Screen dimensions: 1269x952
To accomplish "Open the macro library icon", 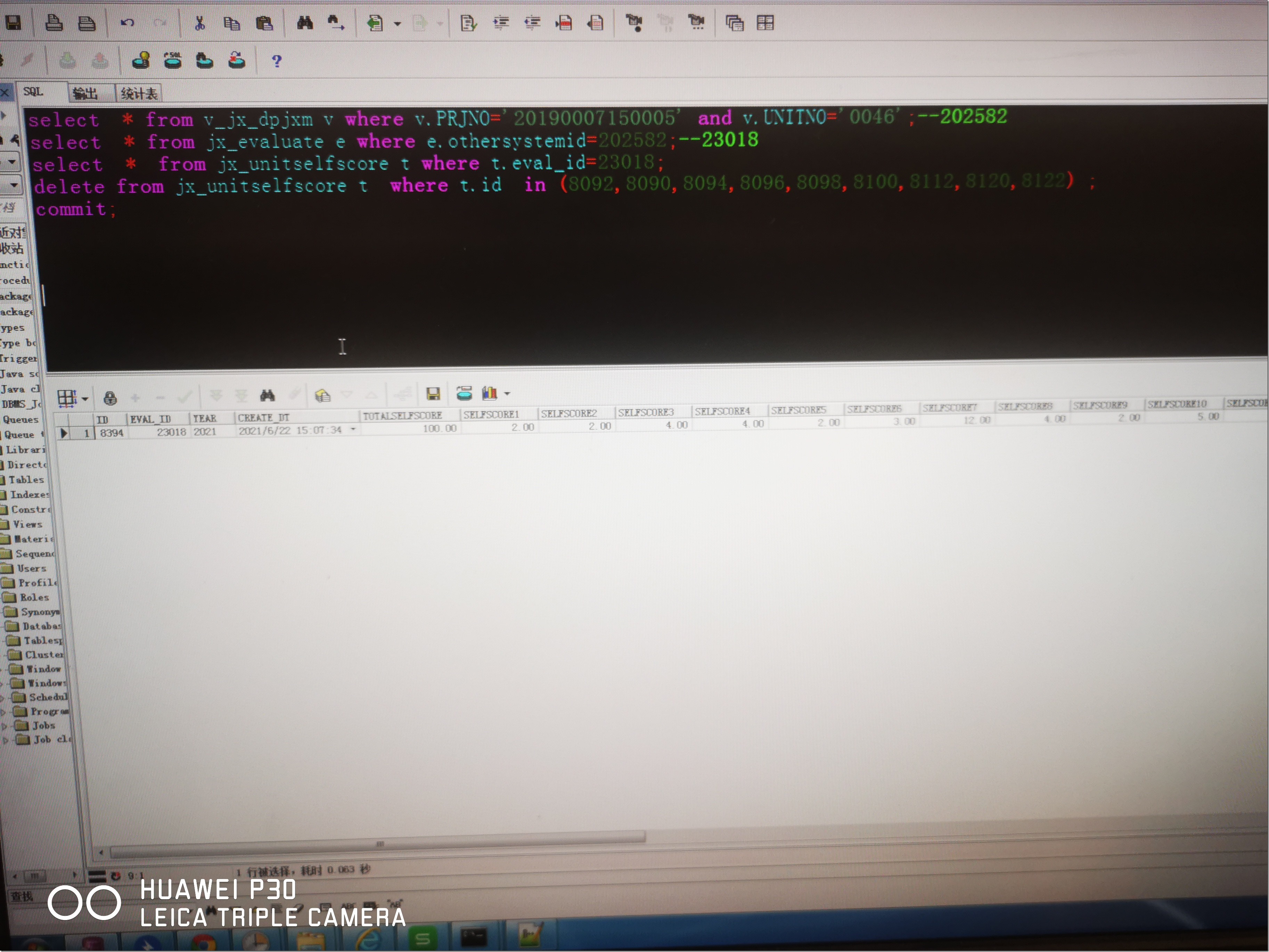I will [696, 22].
